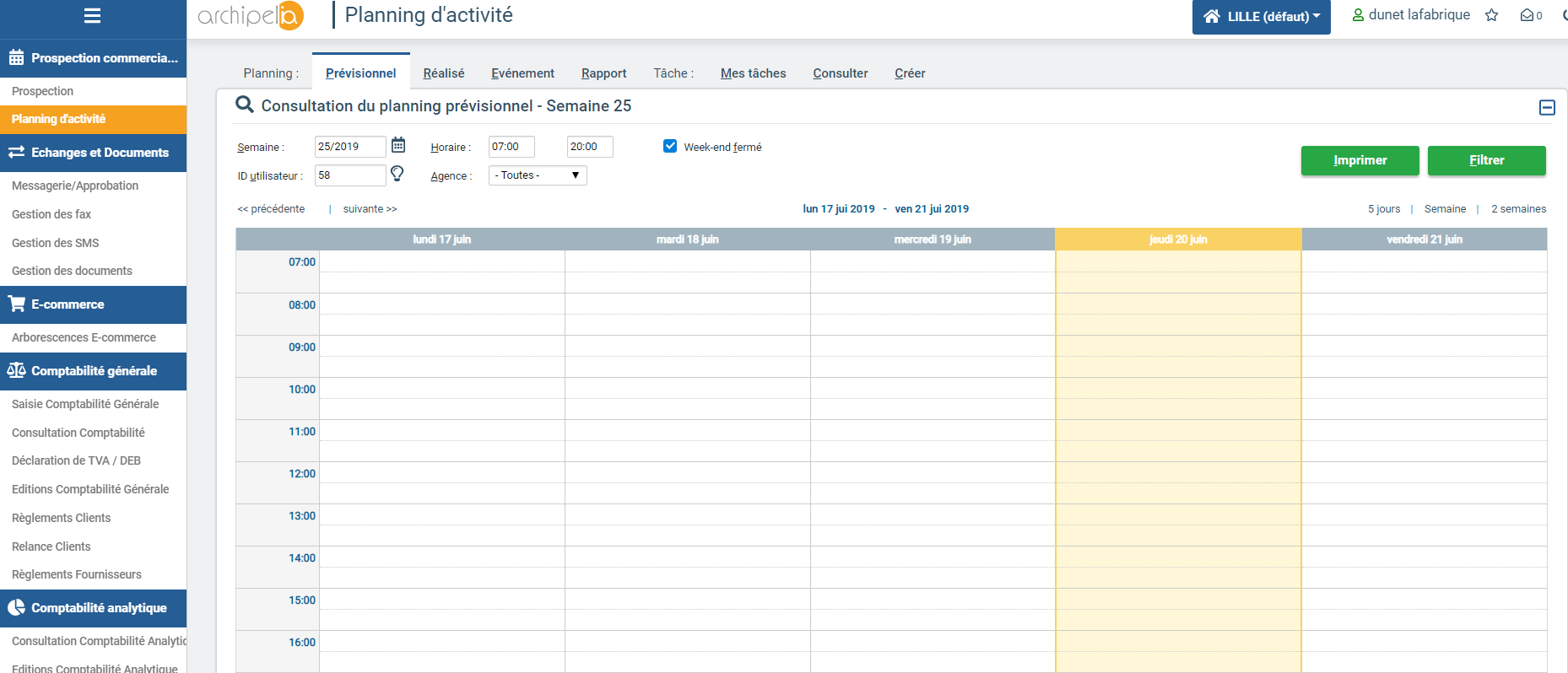Go to the suivante week link

click(x=370, y=209)
